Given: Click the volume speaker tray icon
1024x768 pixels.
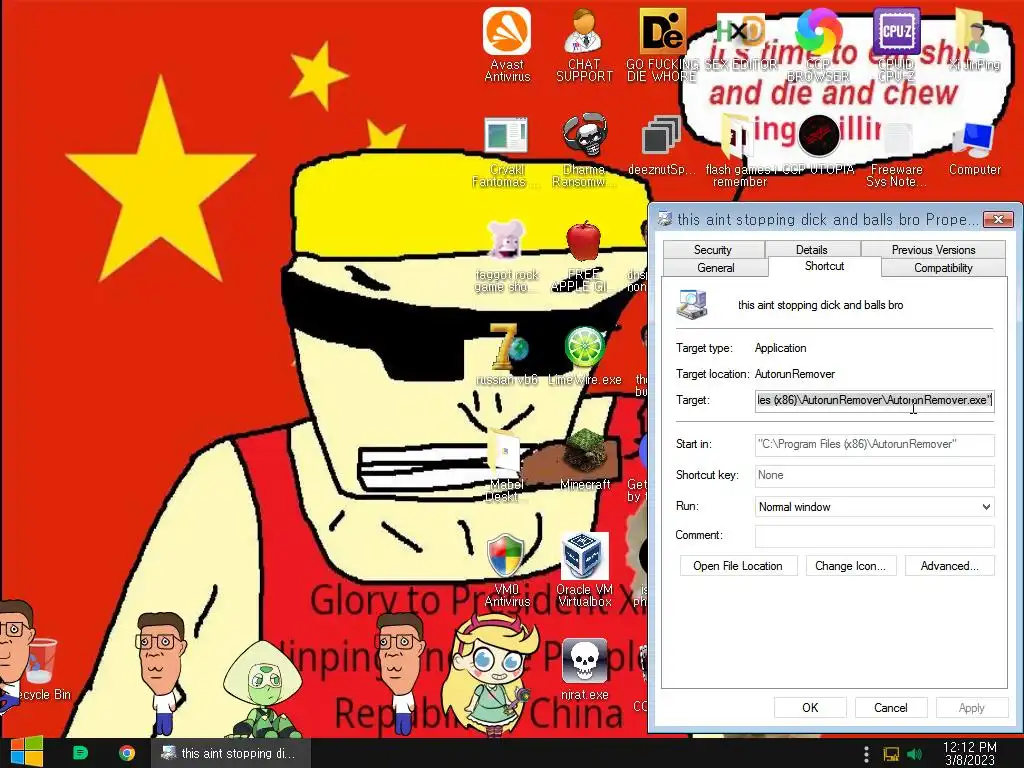Looking at the screenshot, I should click(915, 754).
